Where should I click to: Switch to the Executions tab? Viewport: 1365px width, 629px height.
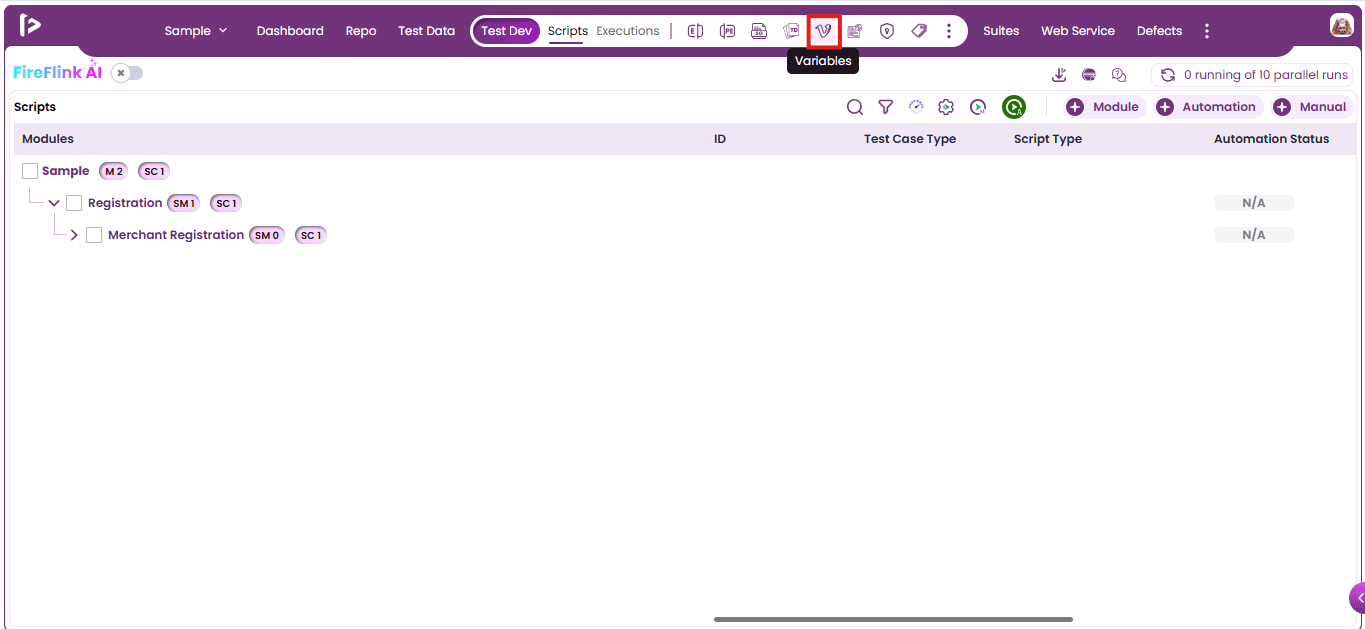coord(628,31)
